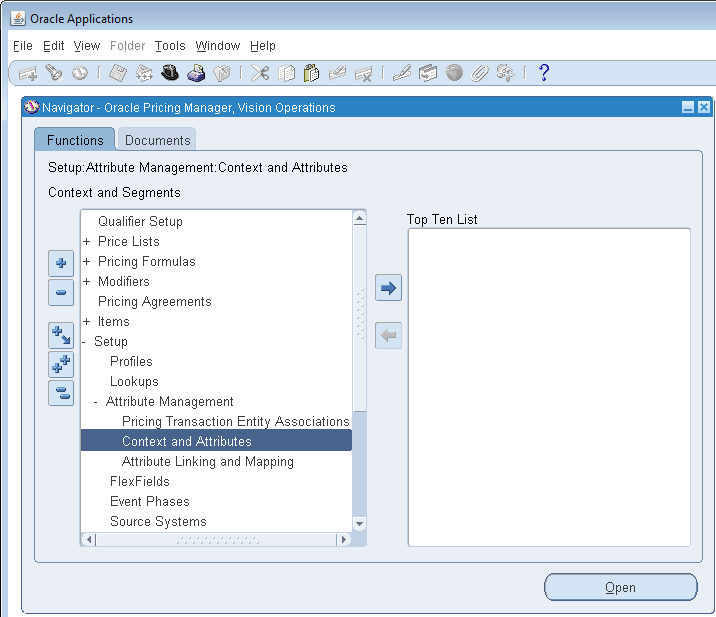Select Profiles under Setup
716x617 pixels.
[131, 361]
